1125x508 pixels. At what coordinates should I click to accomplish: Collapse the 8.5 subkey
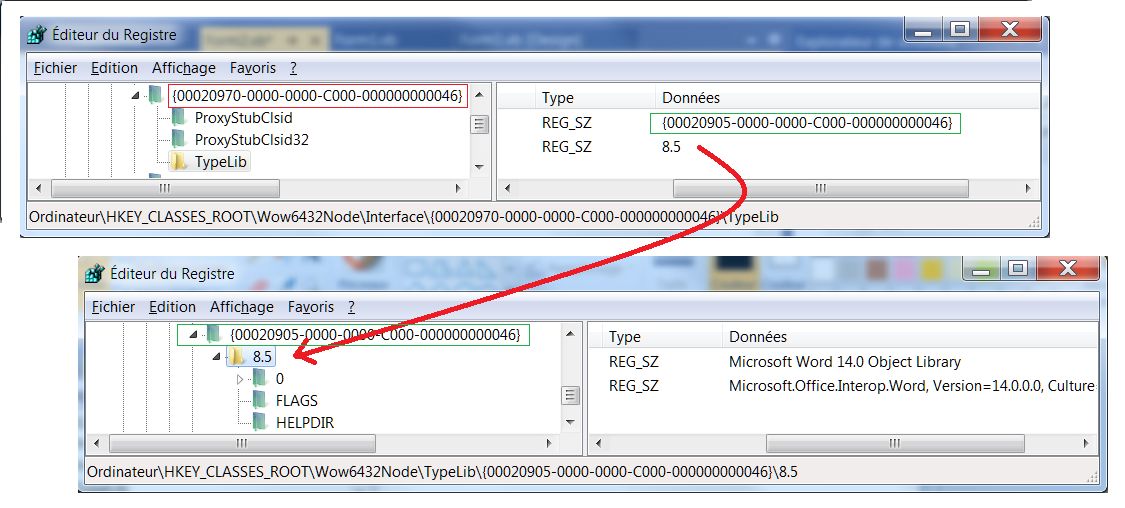point(217,357)
